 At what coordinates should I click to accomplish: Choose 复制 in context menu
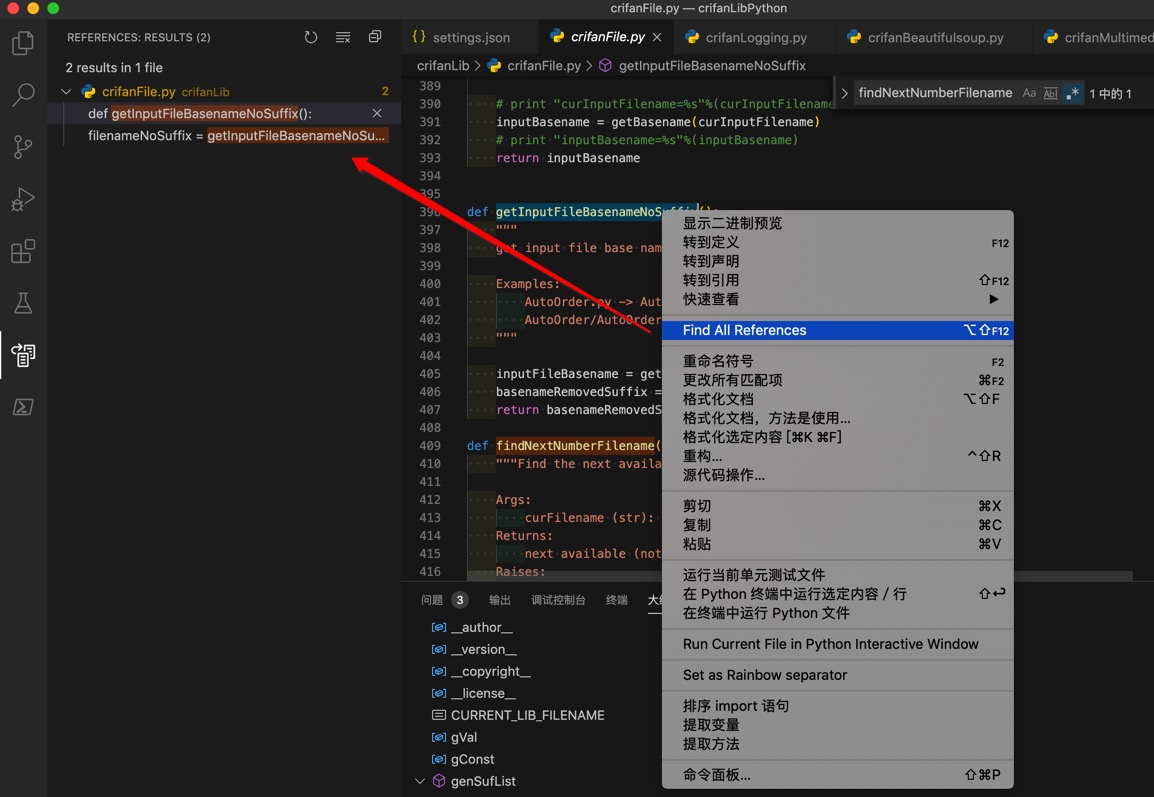tap(838, 525)
